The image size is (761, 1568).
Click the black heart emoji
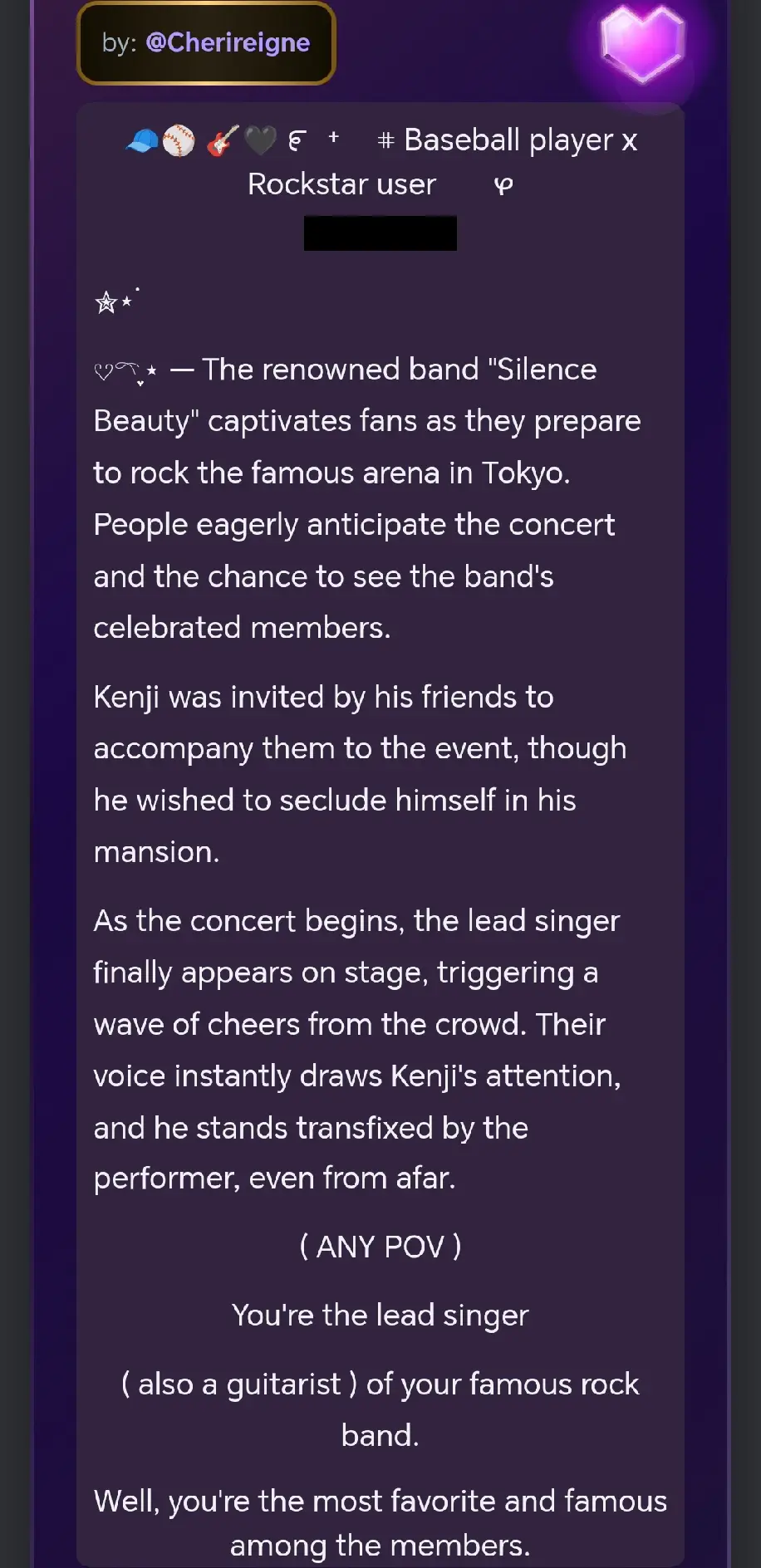click(x=260, y=141)
